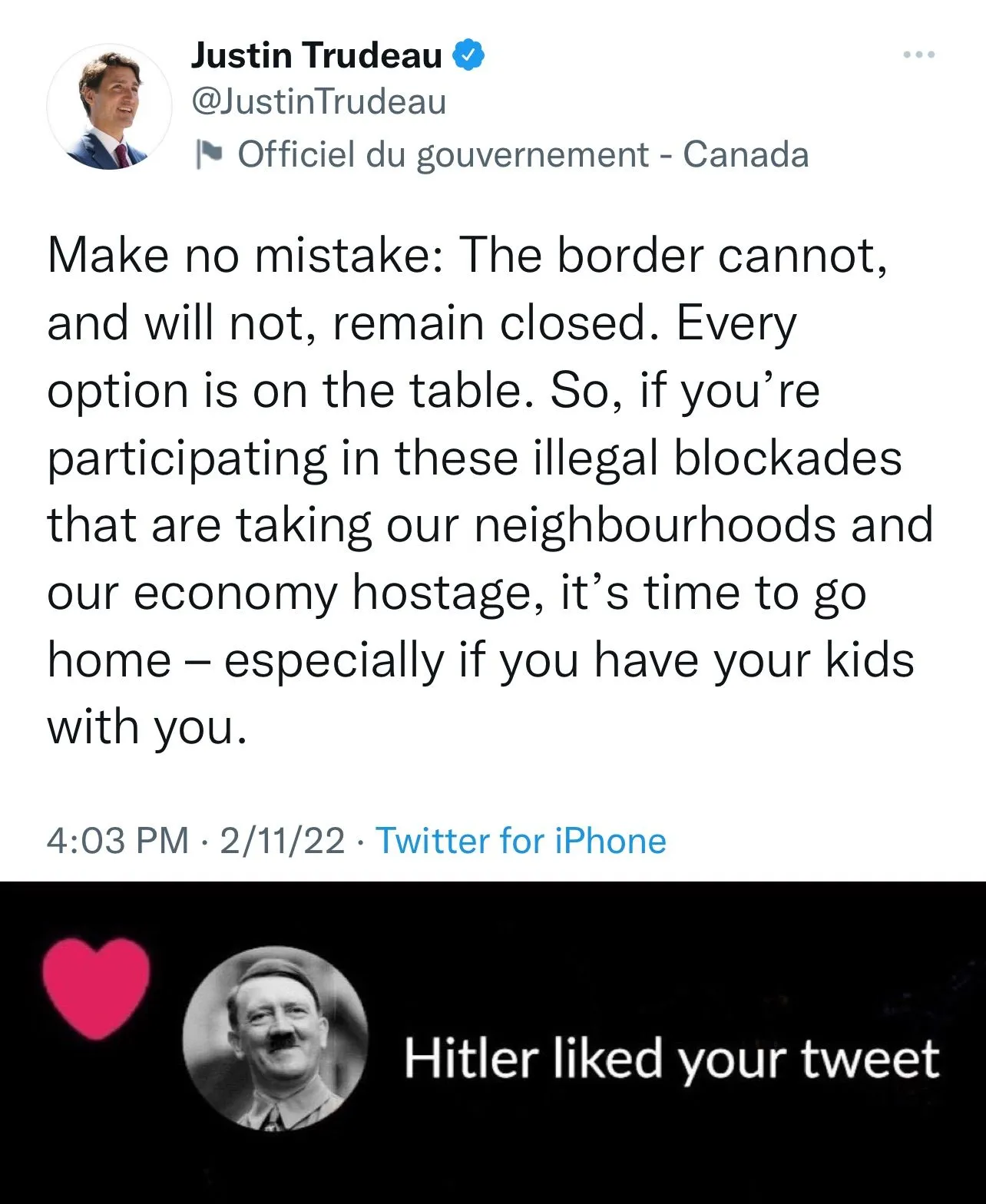Open the tweet author's profile photo
The image size is (986, 1204).
109,107
